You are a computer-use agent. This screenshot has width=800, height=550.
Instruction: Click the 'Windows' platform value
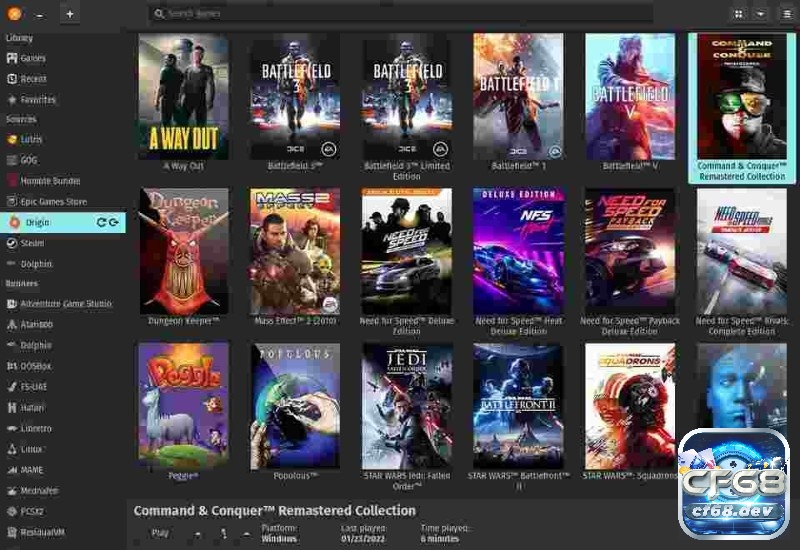click(279, 539)
